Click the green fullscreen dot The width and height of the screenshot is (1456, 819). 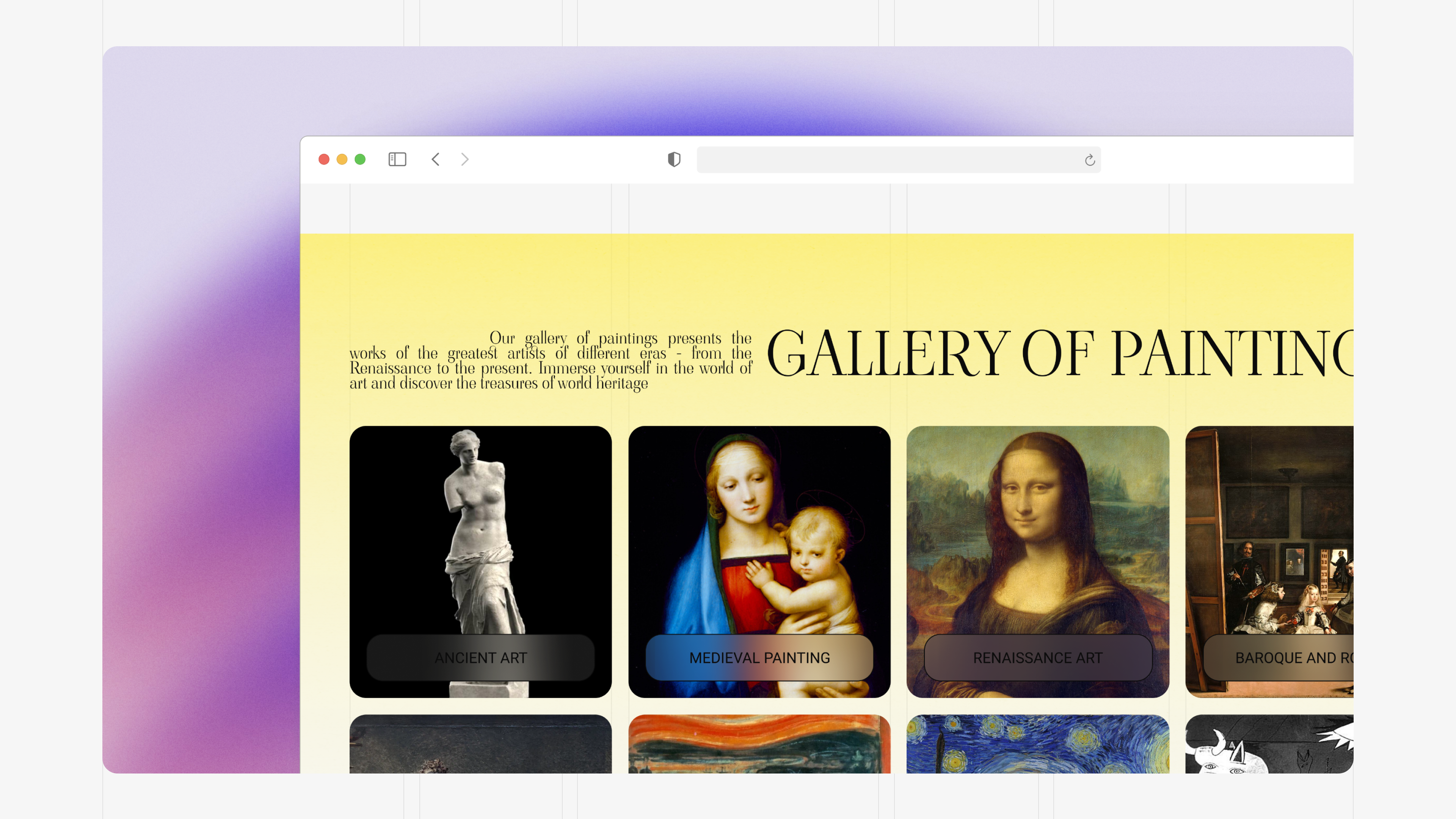[360, 159]
